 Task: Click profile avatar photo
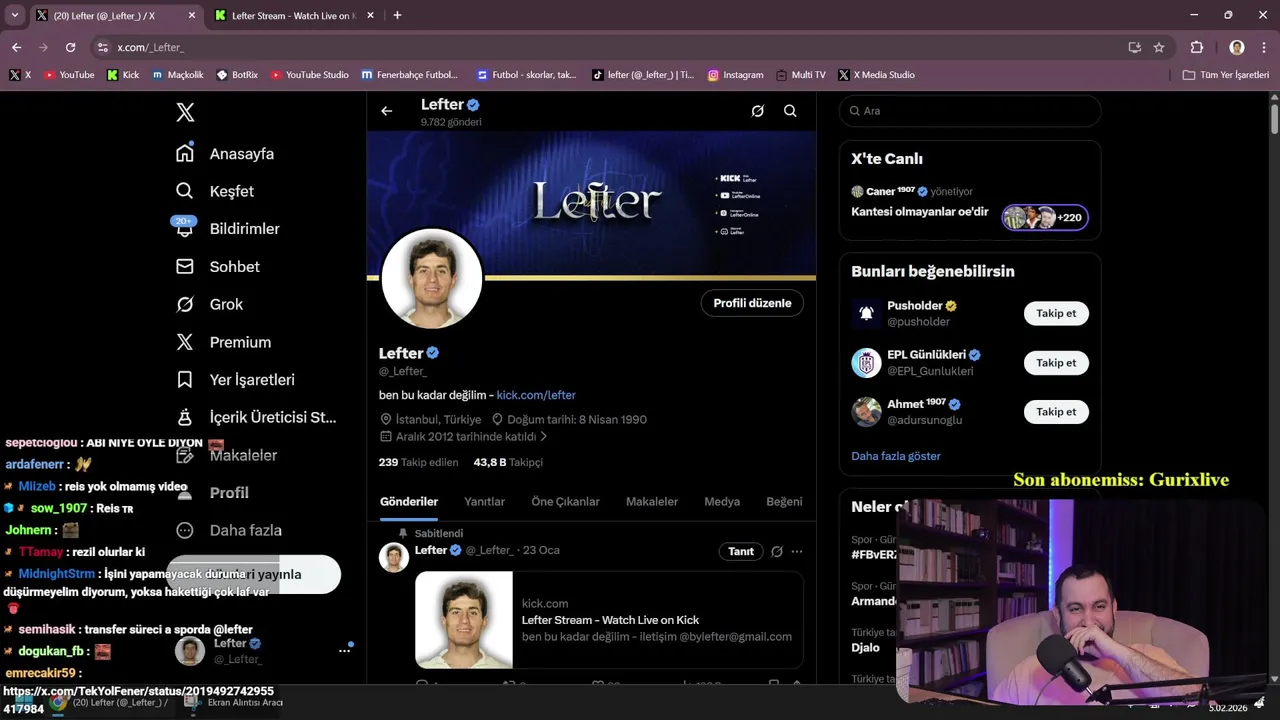(x=432, y=279)
